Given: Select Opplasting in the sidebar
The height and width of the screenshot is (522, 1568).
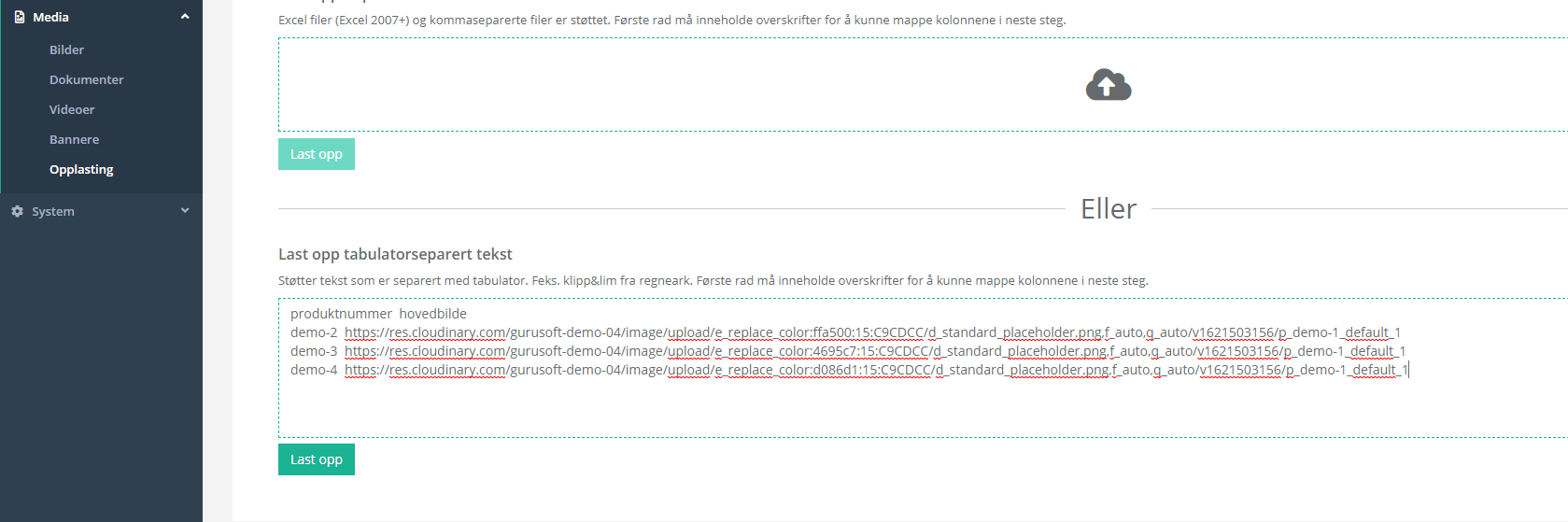Looking at the screenshot, I should click(x=81, y=169).
